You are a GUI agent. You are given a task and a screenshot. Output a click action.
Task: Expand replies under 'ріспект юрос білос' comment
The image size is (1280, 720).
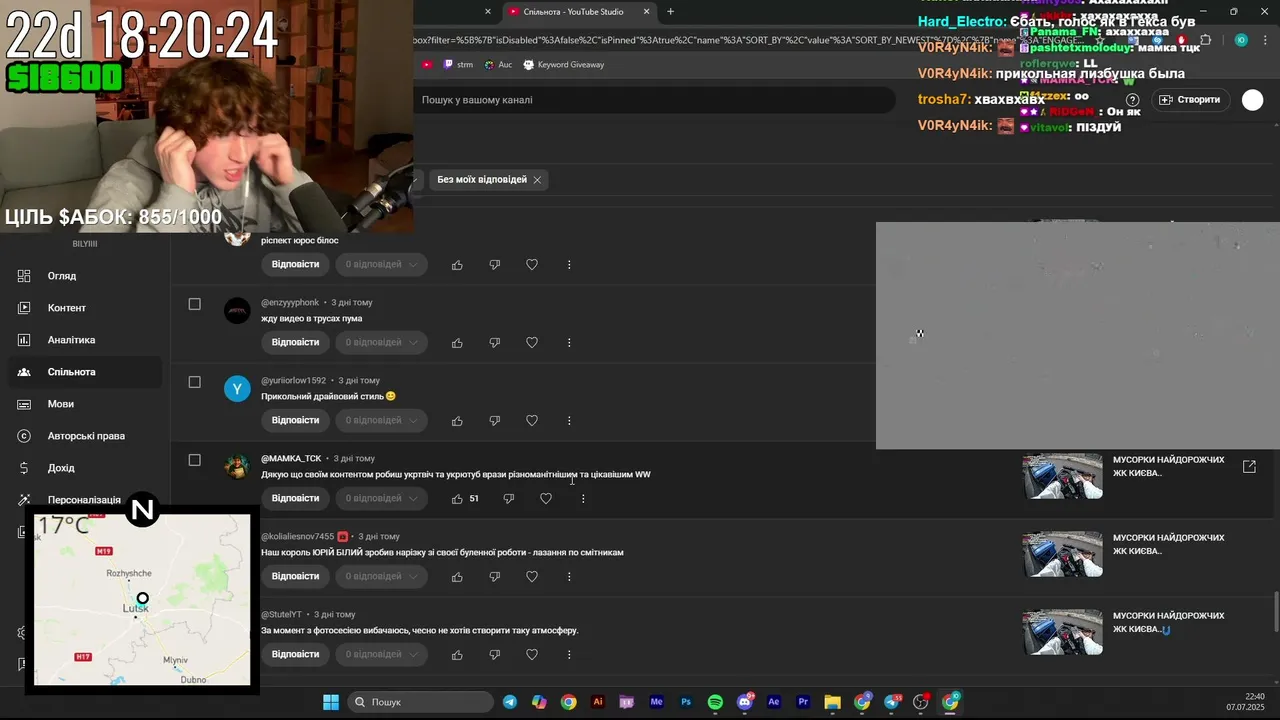pyautogui.click(x=382, y=265)
